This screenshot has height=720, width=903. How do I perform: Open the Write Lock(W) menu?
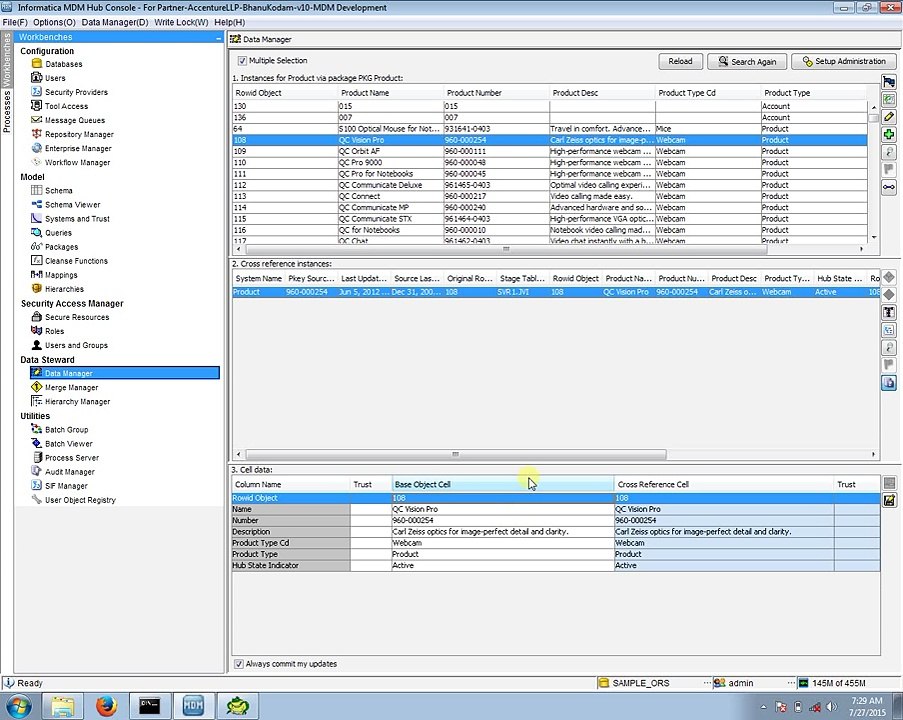pyautogui.click(x=181, y=22)
